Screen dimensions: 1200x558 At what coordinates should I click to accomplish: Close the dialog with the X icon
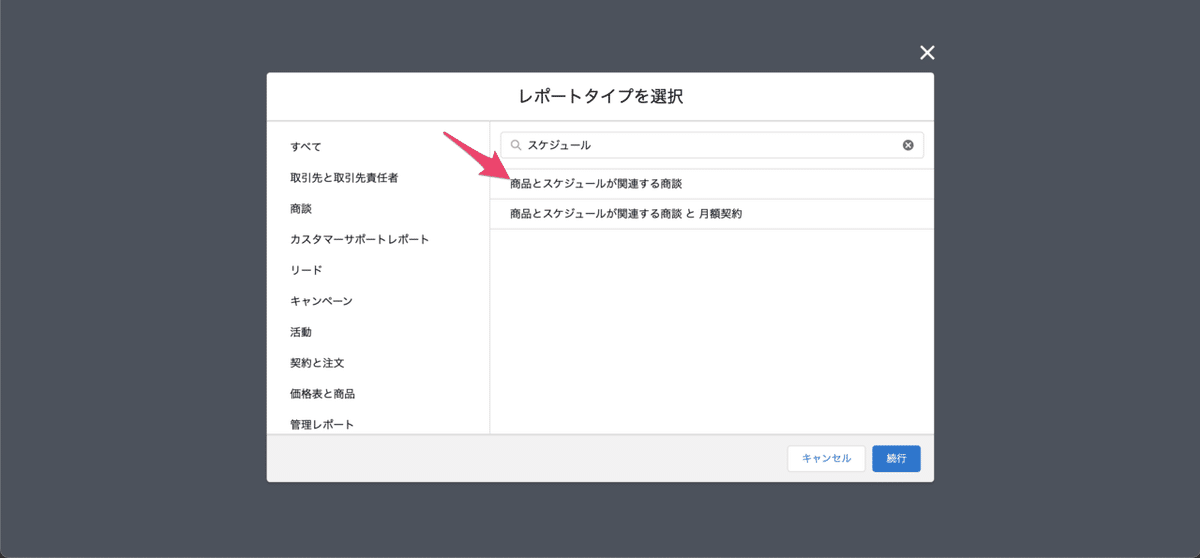click(927, 53)
